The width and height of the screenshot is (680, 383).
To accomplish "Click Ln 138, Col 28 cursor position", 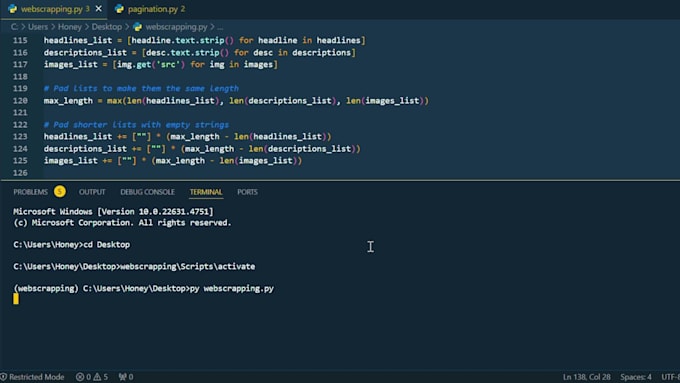I will click(586, 377).
